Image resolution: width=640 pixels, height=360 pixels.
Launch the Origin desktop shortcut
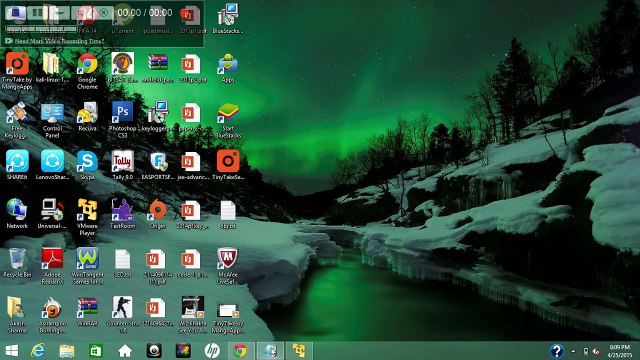158,213
